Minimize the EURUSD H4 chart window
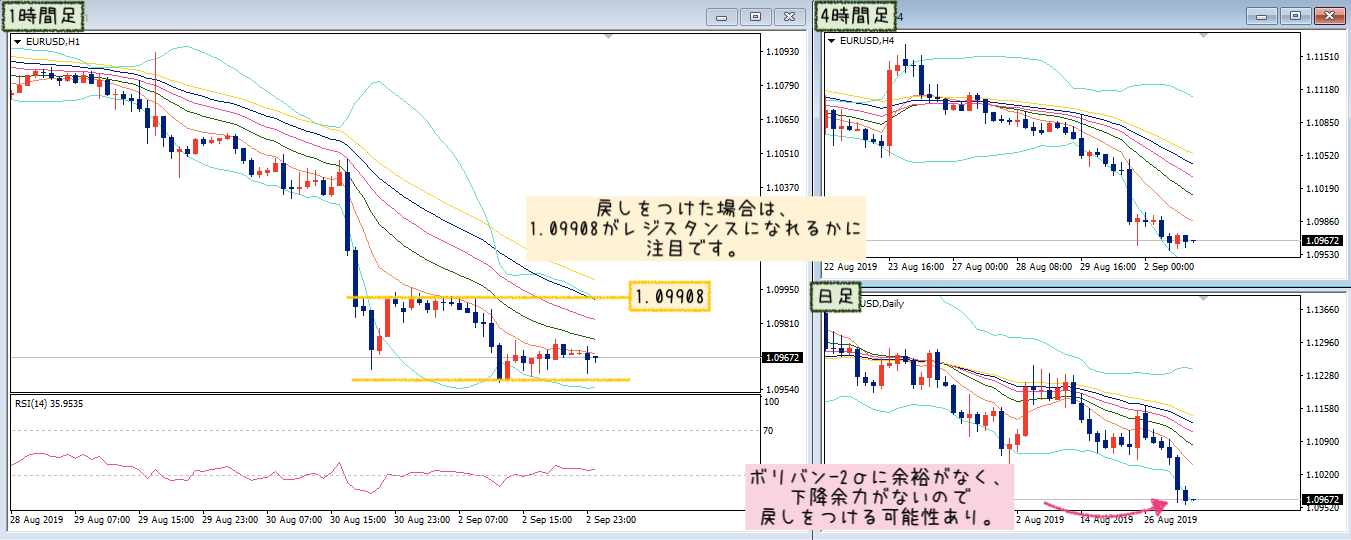The width and height of the screenshot is (1351, 540). tap(1262, 16)
